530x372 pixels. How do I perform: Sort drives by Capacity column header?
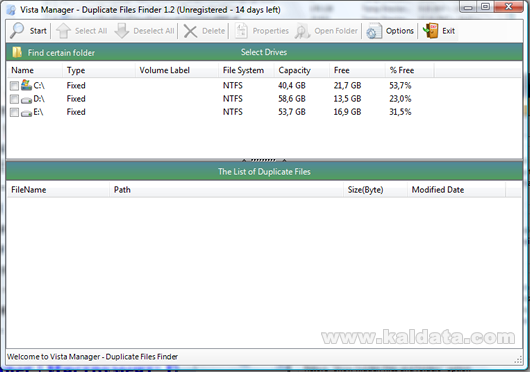302,70
